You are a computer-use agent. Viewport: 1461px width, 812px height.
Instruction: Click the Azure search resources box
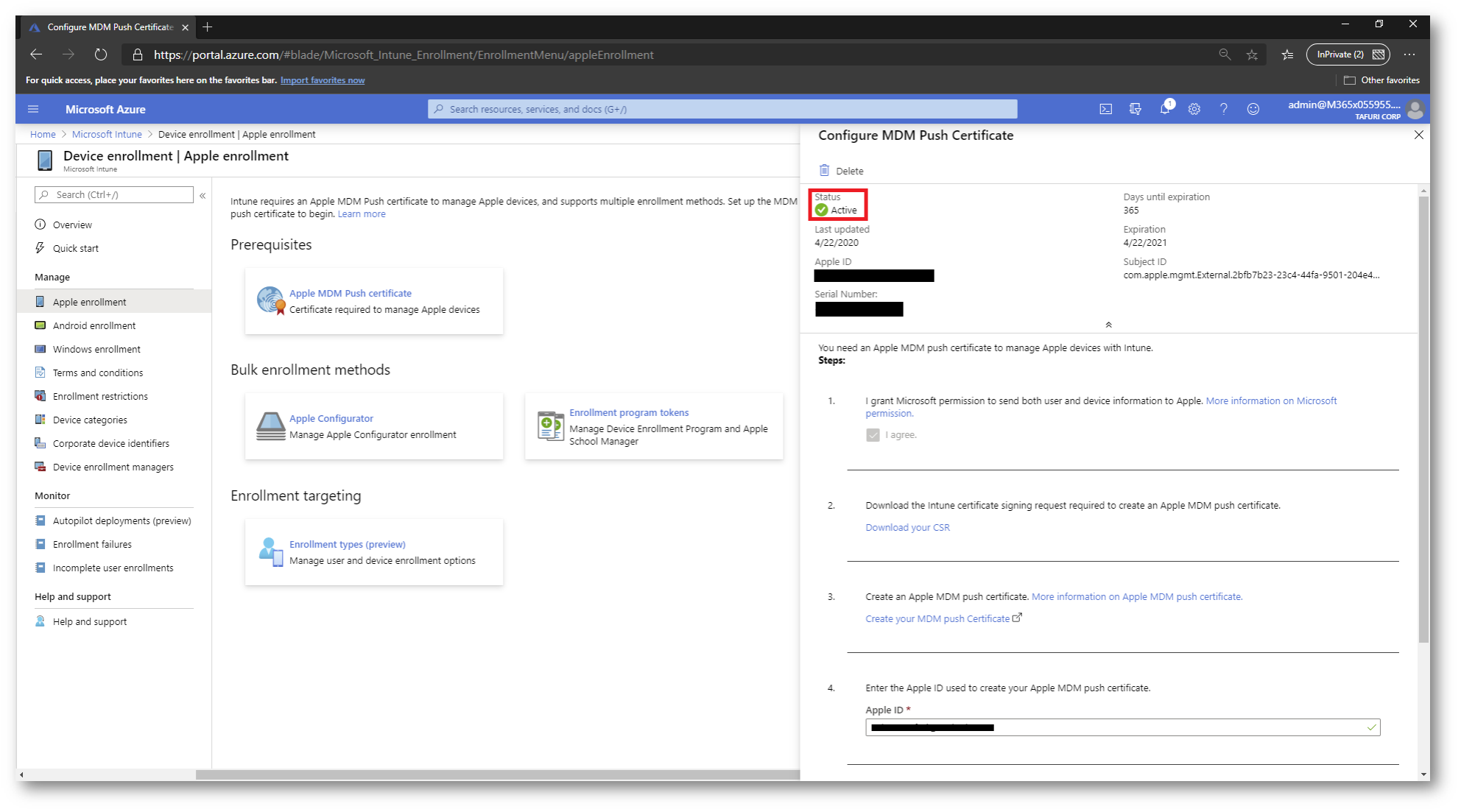click(x=722, y=109)
